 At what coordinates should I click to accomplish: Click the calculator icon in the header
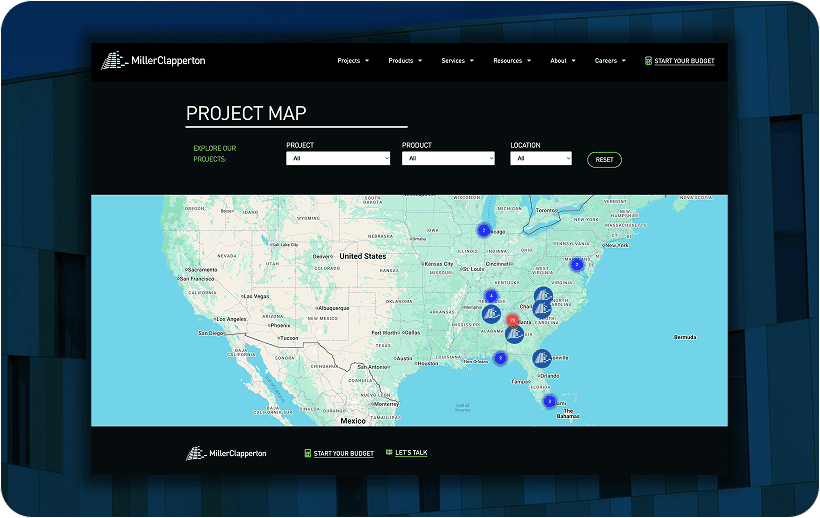(x=648, y=61)
